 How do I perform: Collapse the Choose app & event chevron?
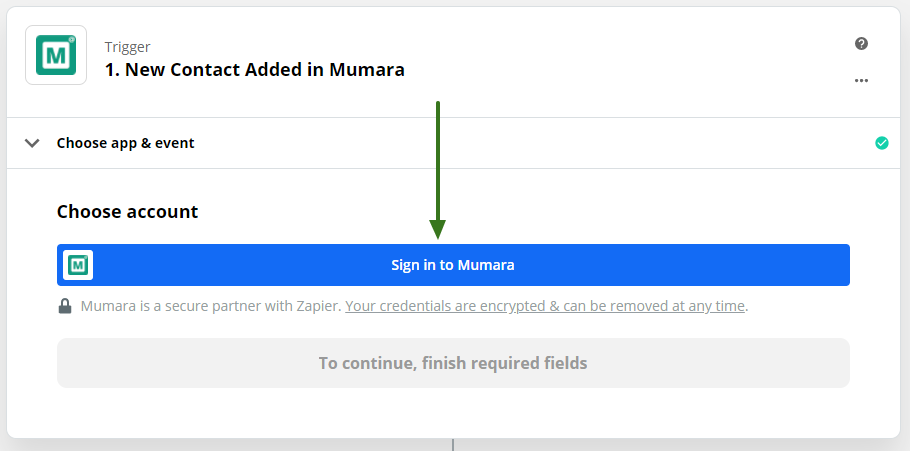click(33, 143)
